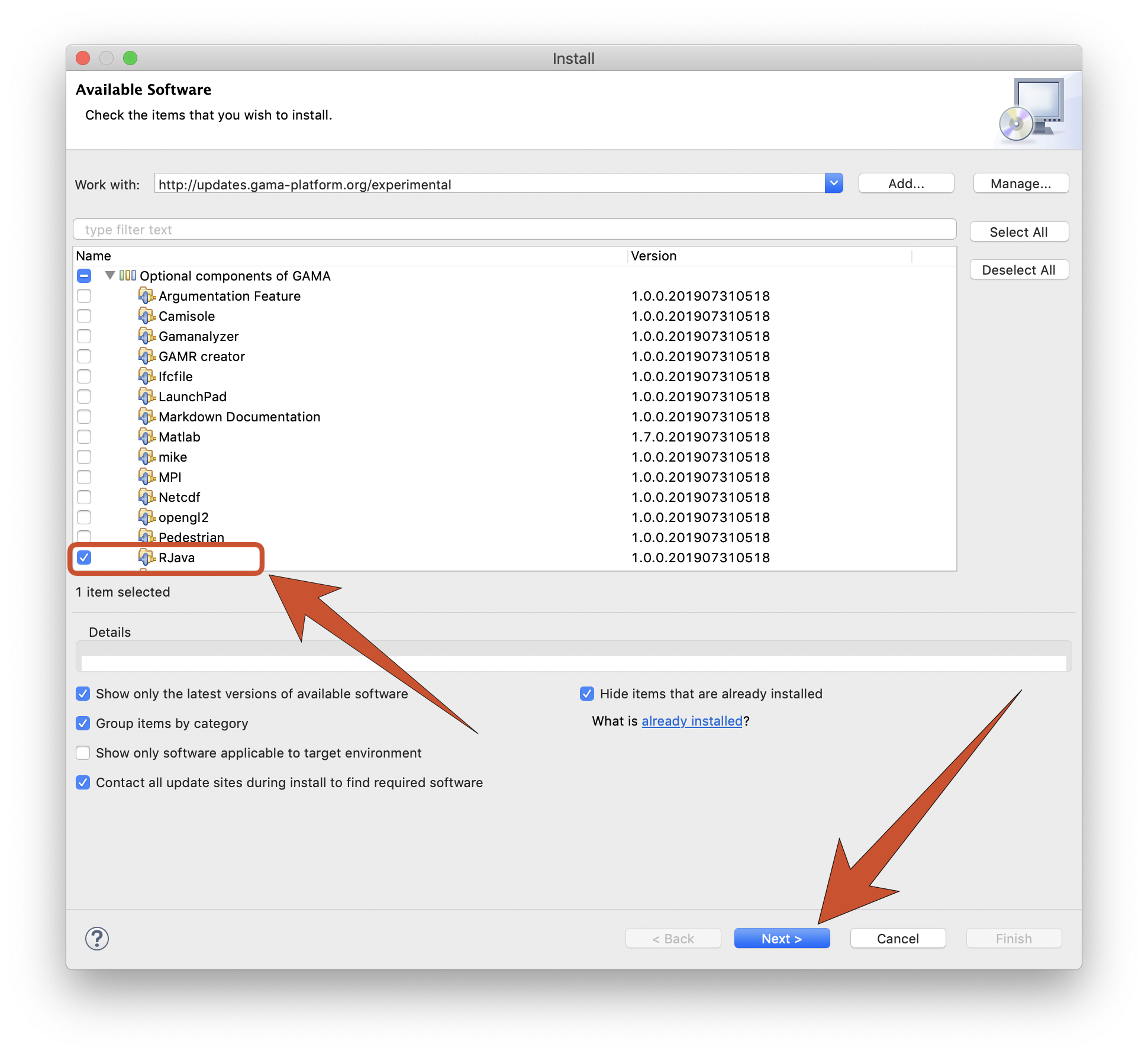
Task: Click the Camisole plugin icon
Action: 147,315
